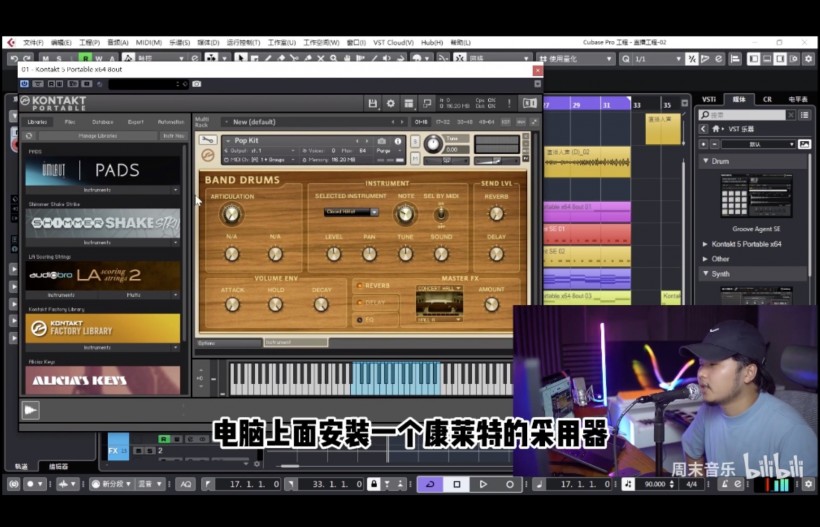Toggle the EQ effect in Master FX

[x=360, y=319]
